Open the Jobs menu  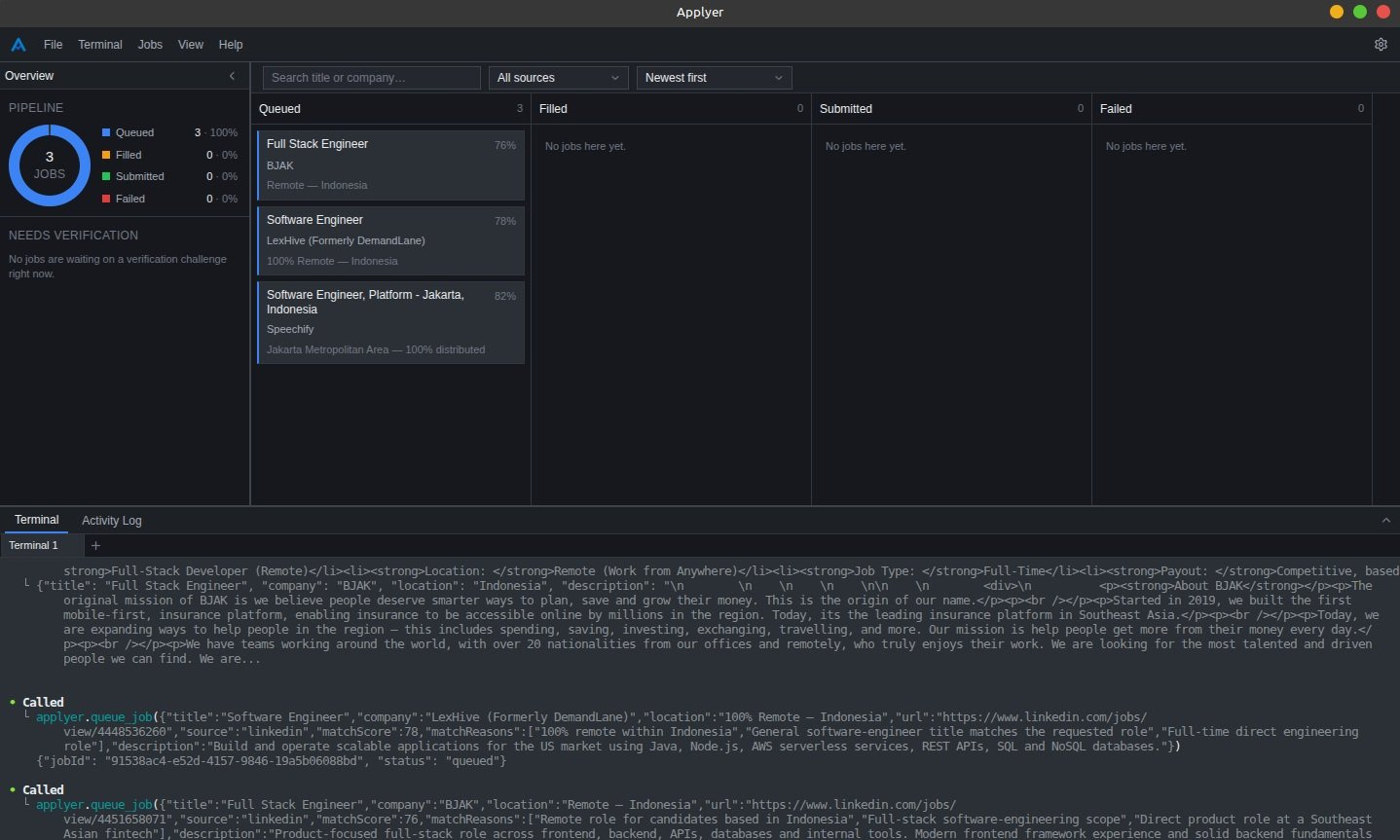click(150, 45)
